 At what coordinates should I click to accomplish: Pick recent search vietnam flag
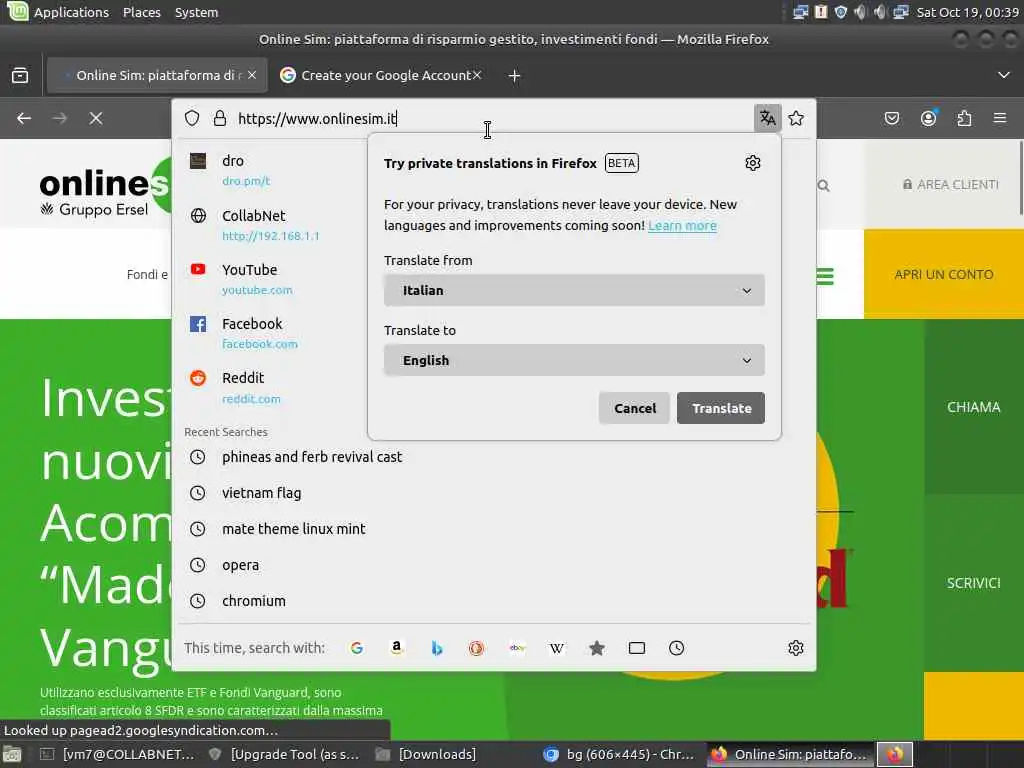coord(261,493)
